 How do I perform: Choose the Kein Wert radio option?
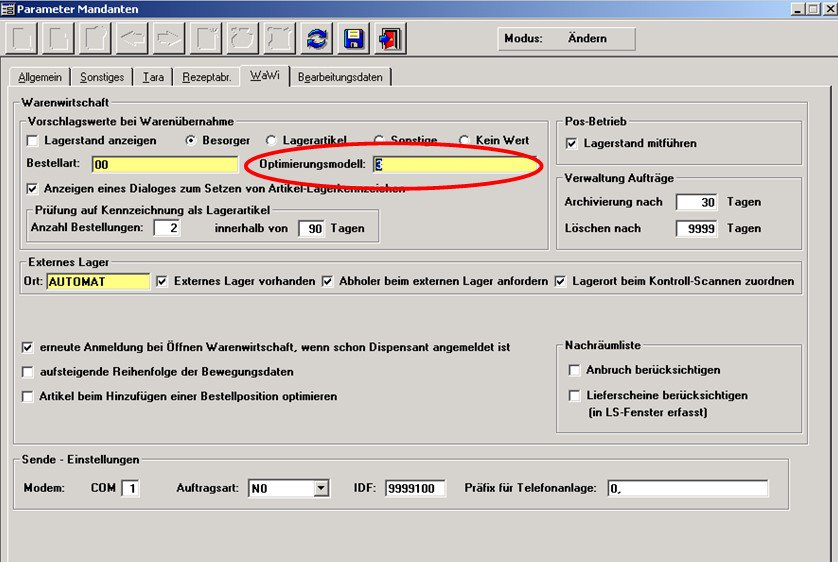(x=464, y=141)
